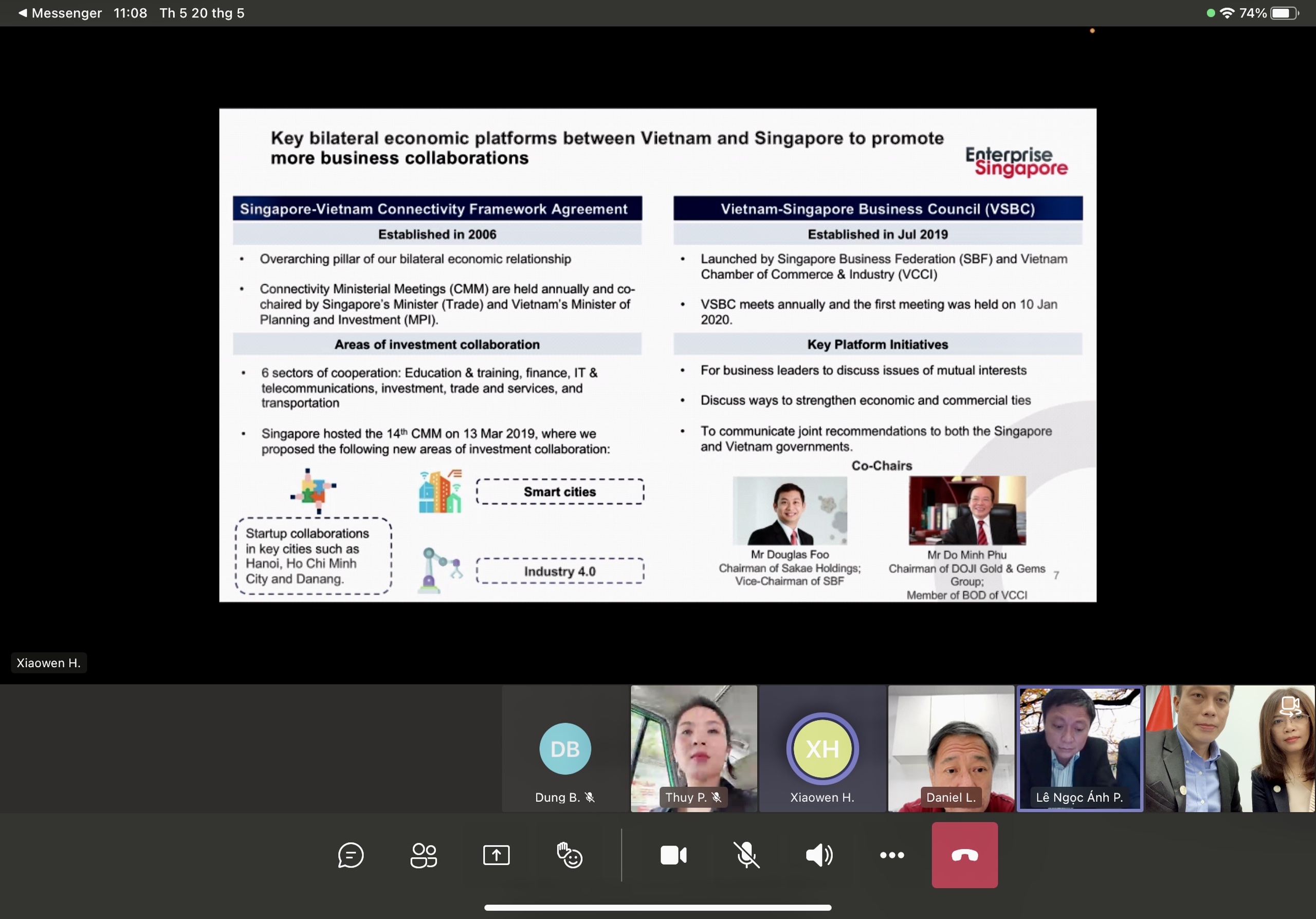
Task: Unmute the microphone button
Action: (x=746, y=855)
